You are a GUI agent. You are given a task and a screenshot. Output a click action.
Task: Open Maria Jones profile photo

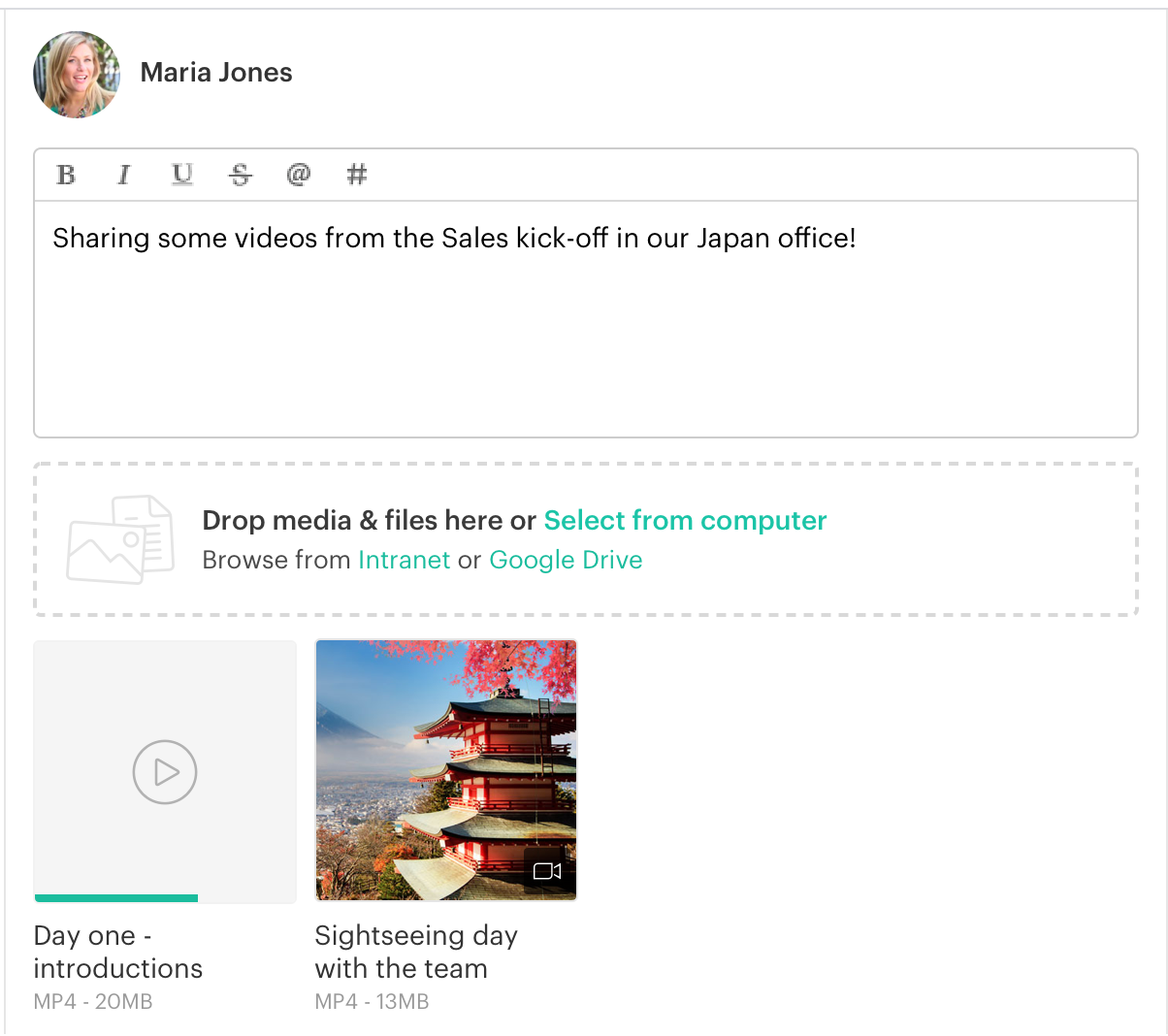coord(77,74)
